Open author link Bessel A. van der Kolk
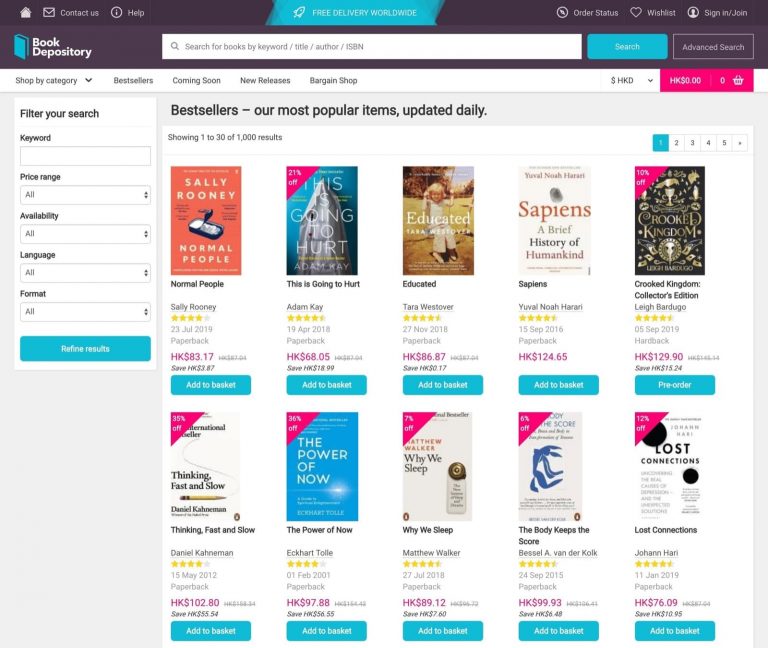This screenshot has width=768, height=648. [558, 553]
